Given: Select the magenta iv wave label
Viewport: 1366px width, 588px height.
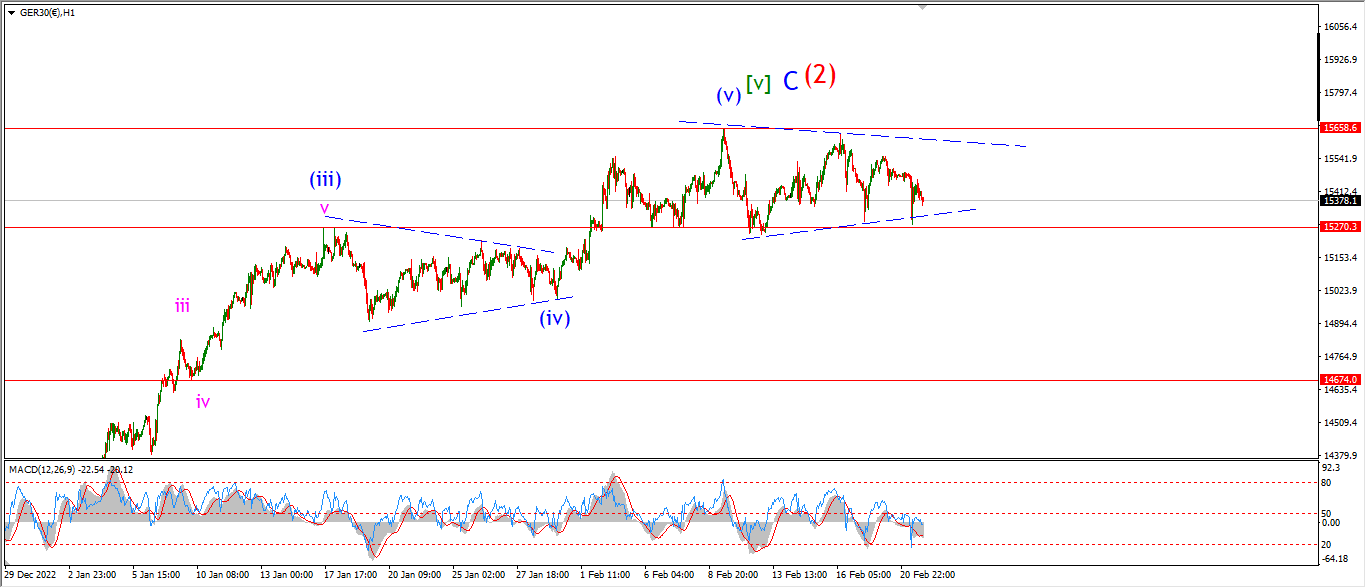Looking at the screenshot, I should 203,402.
